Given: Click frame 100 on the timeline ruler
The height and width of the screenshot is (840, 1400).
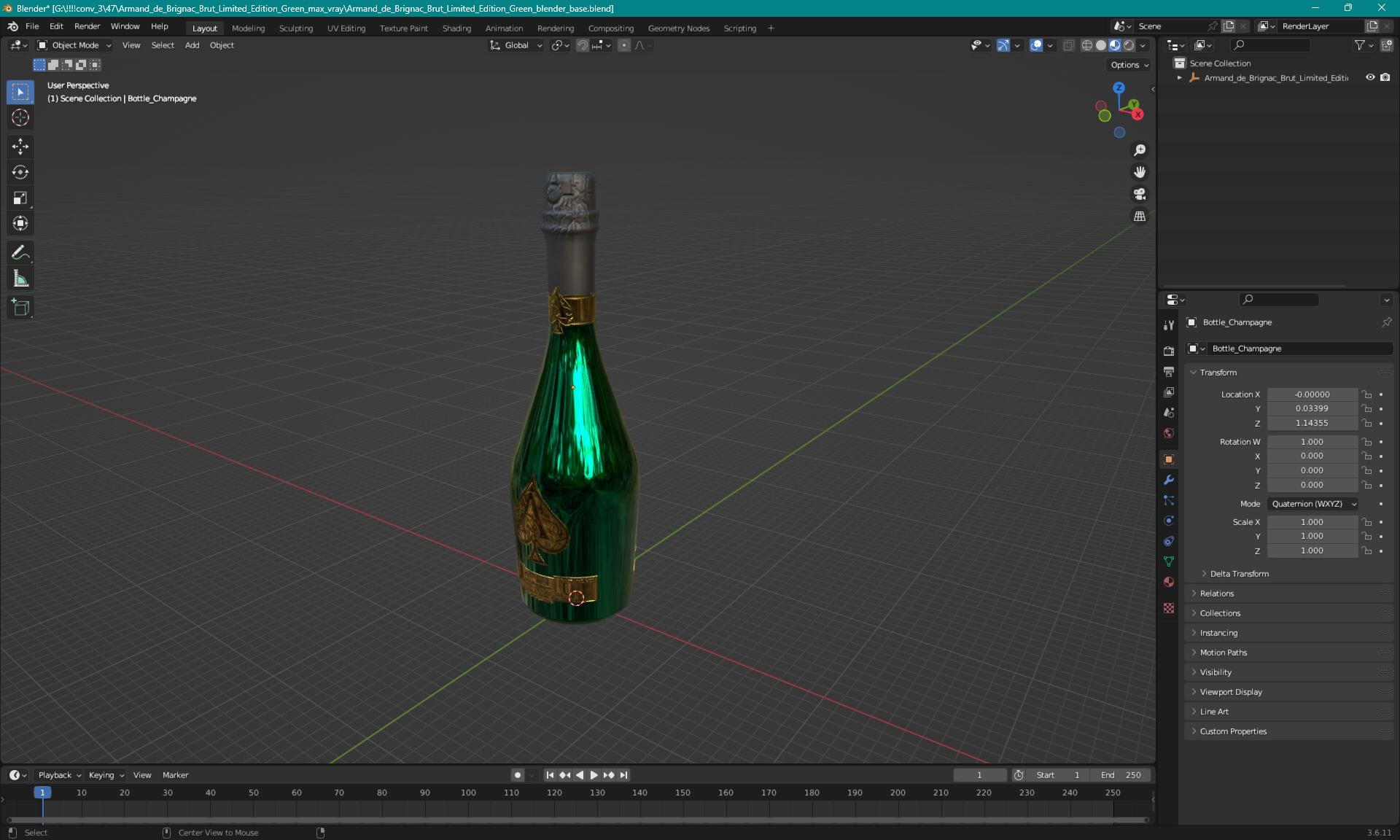Looking at the screenshot, I should pyautogui.click(x=468, y=793).
